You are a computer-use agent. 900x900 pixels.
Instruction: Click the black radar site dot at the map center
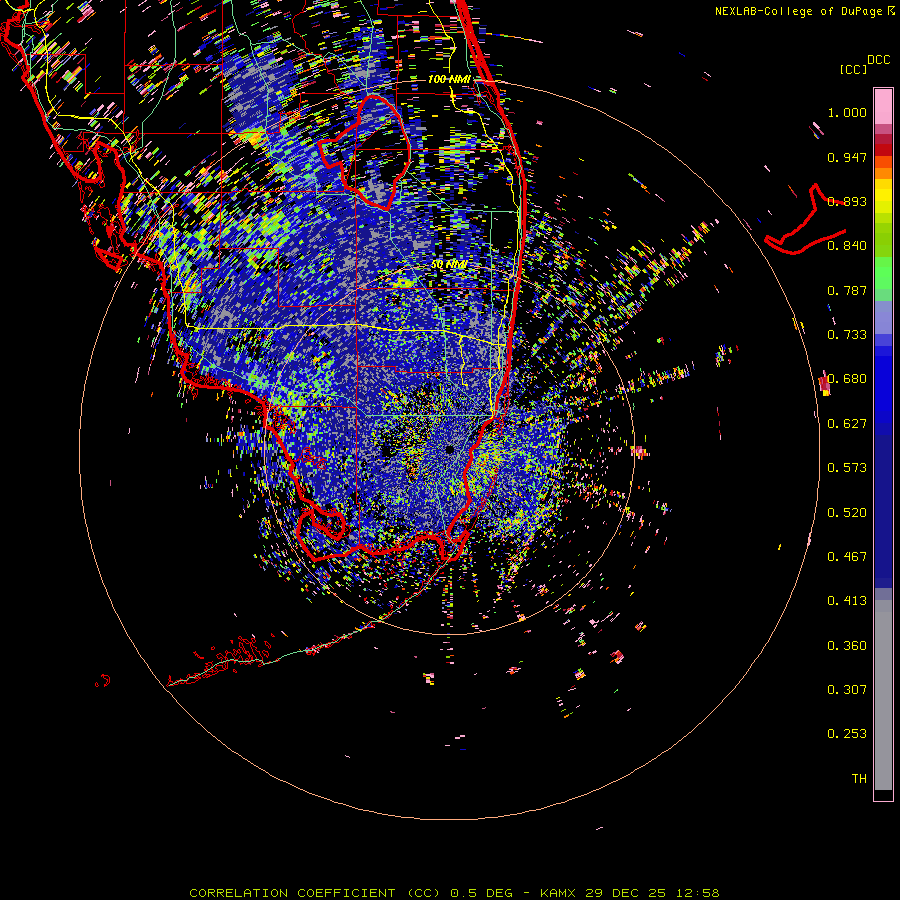coord(450,449)
